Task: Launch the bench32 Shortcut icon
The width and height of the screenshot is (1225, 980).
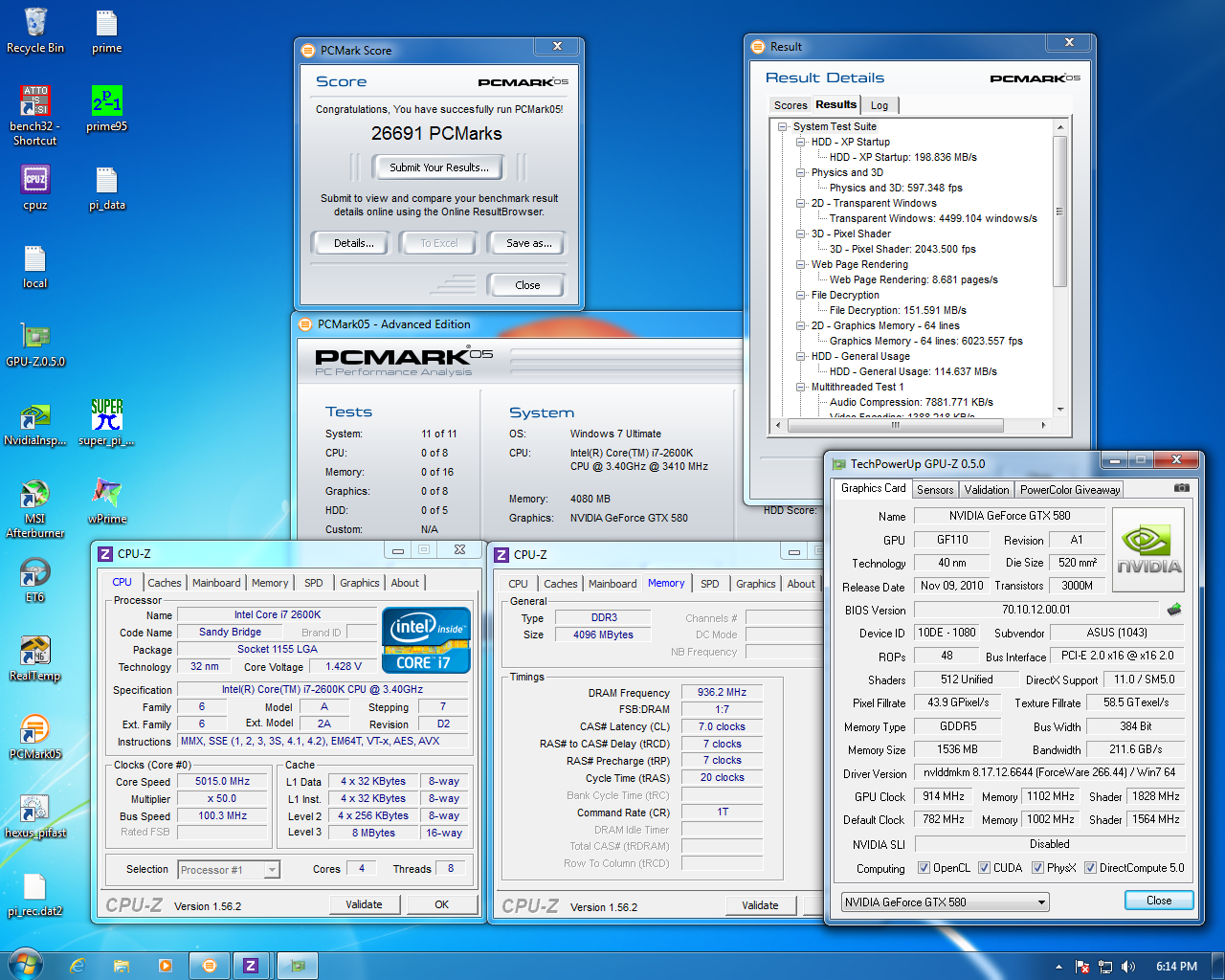Action: pyautogui.click(x=35, y=115)
